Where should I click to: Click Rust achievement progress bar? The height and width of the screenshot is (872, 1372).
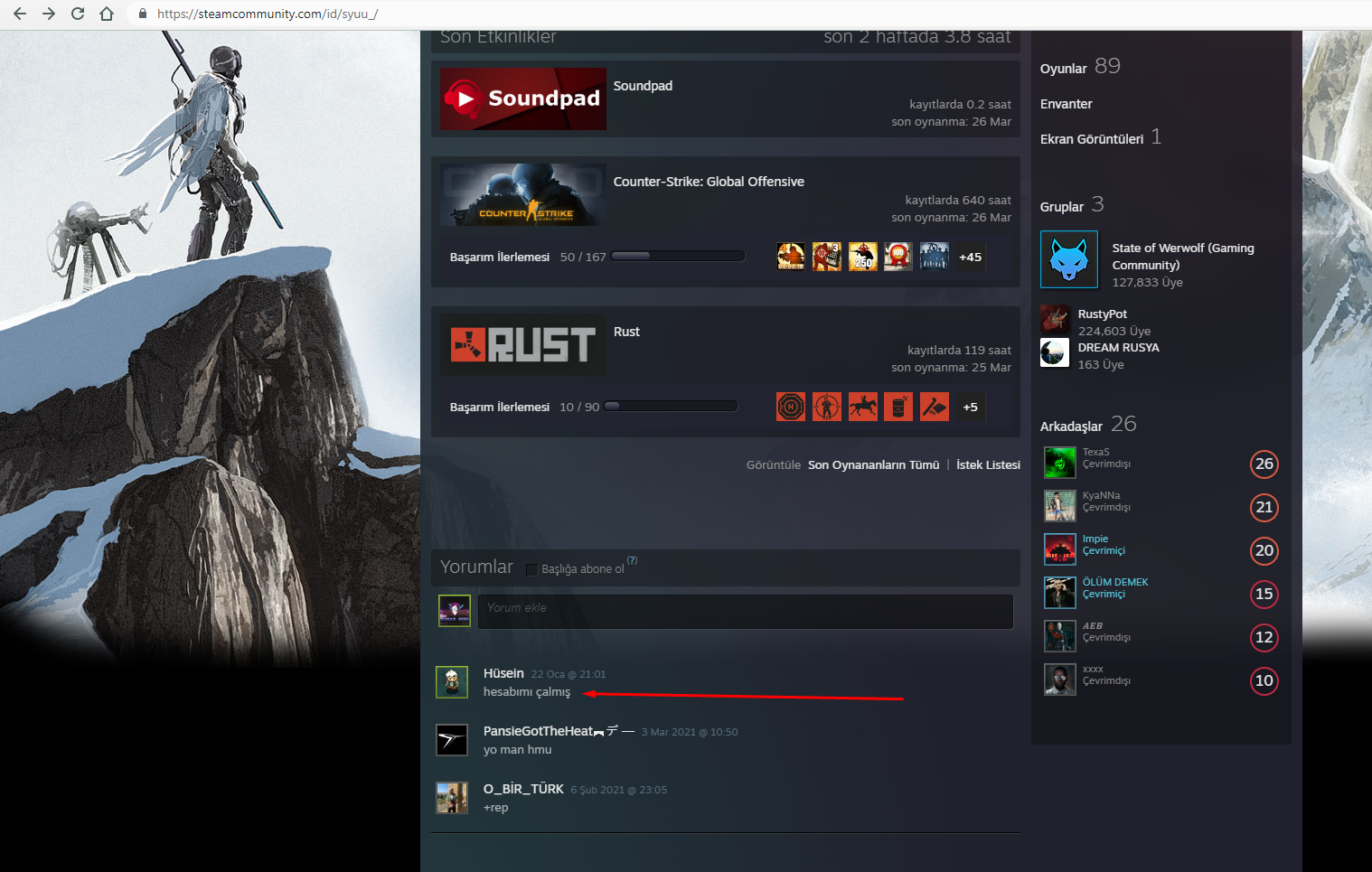point(671,406)
